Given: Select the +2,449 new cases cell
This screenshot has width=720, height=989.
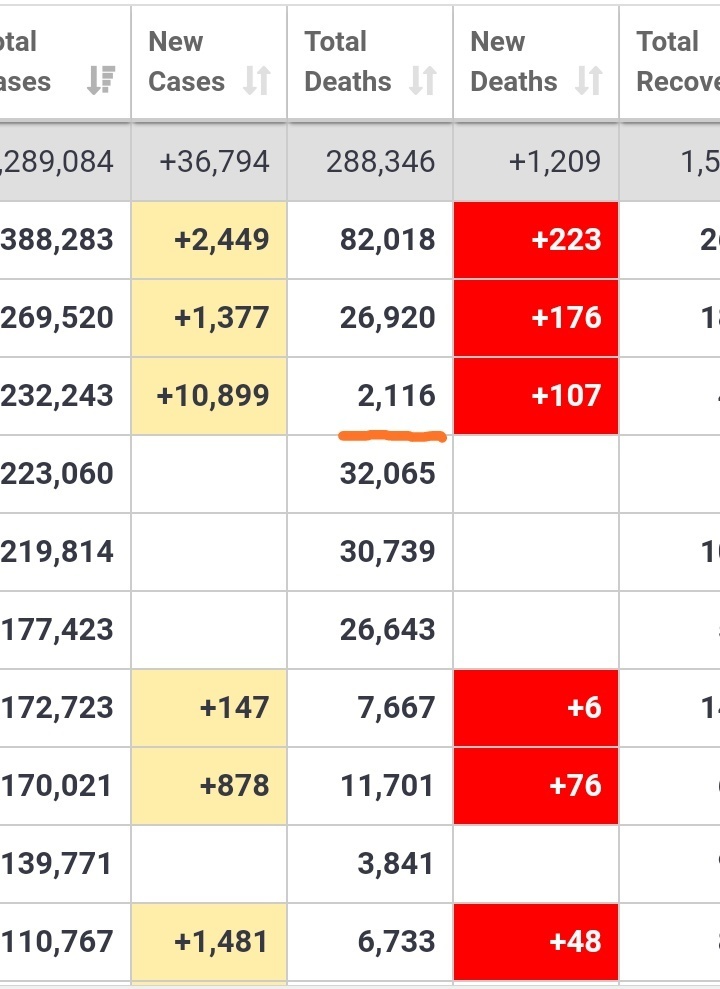Looking at the screenshot, I should click(x=219, y=240).
